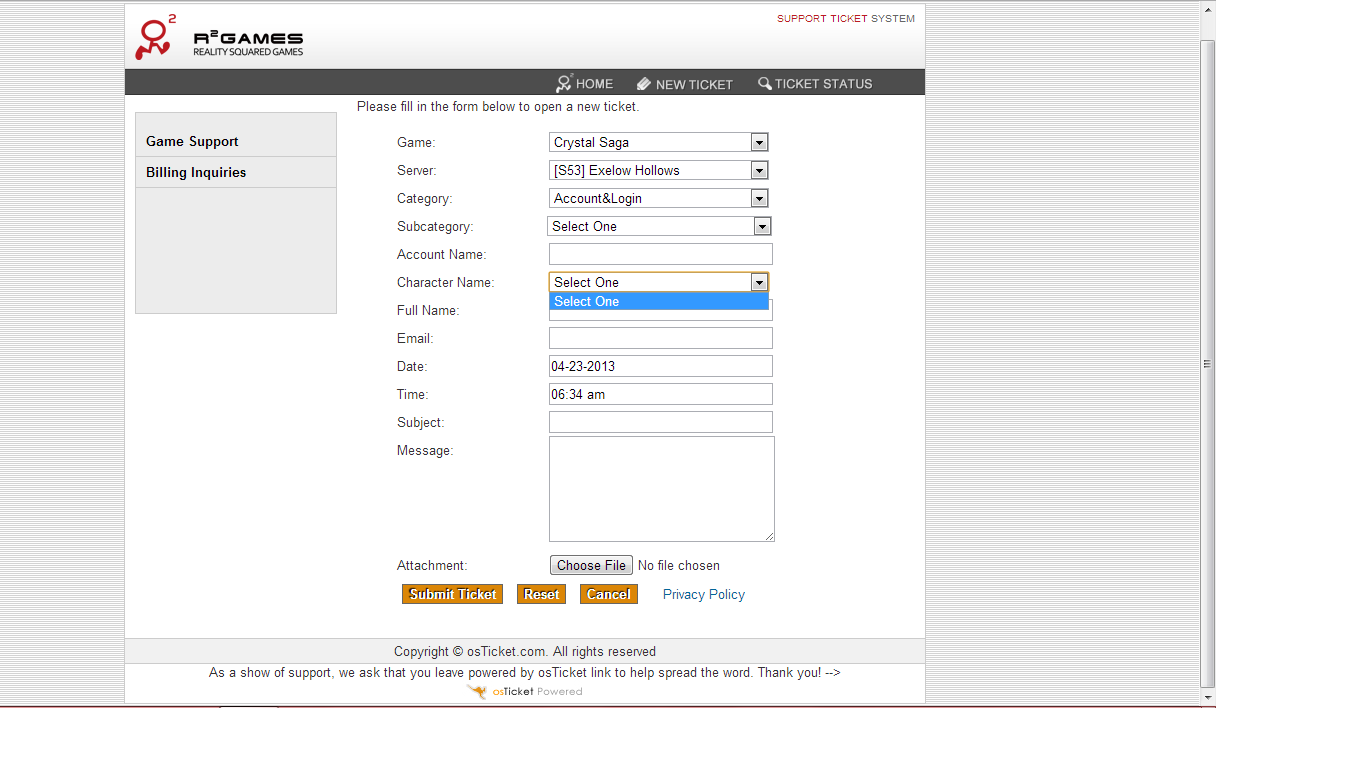Choose 'Select One' option in open list

point(658,301)
